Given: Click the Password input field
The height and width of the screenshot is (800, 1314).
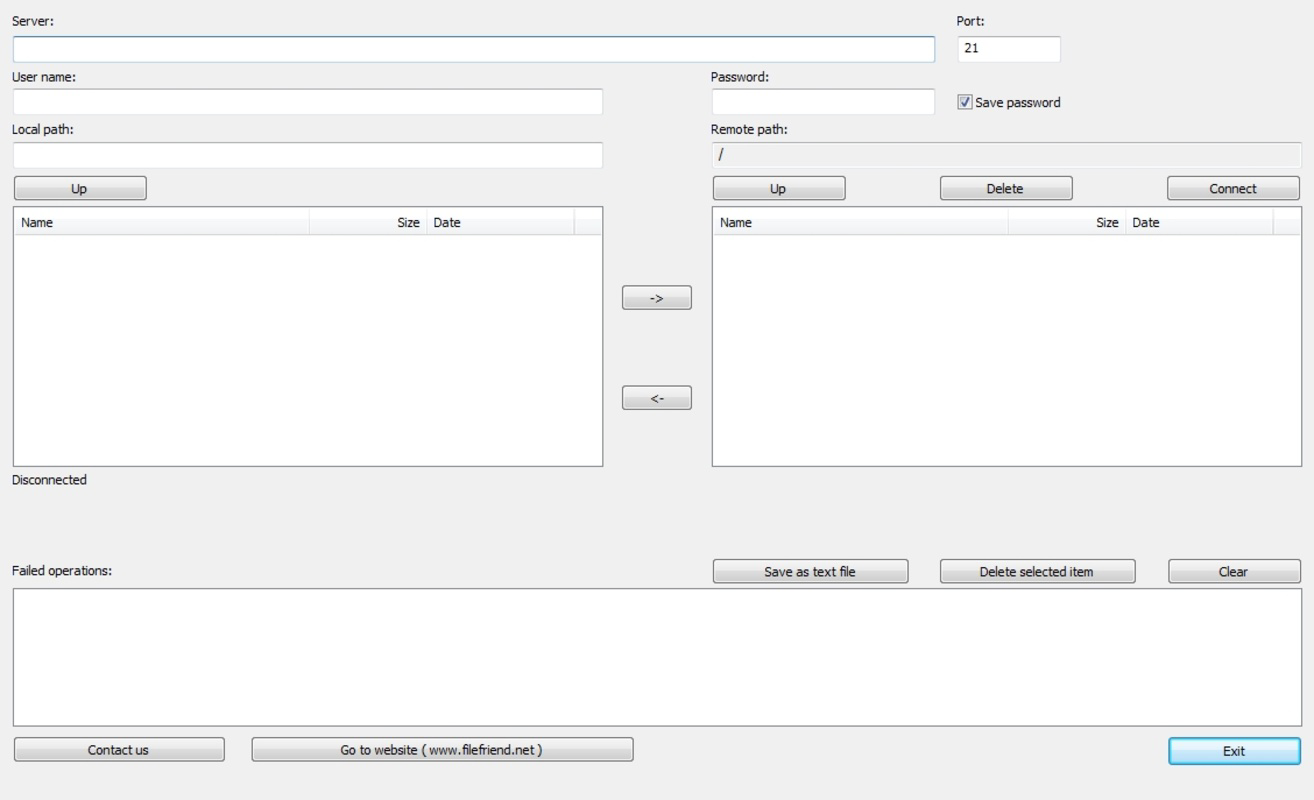Looking at the screenshot, I should coord(823,102).
